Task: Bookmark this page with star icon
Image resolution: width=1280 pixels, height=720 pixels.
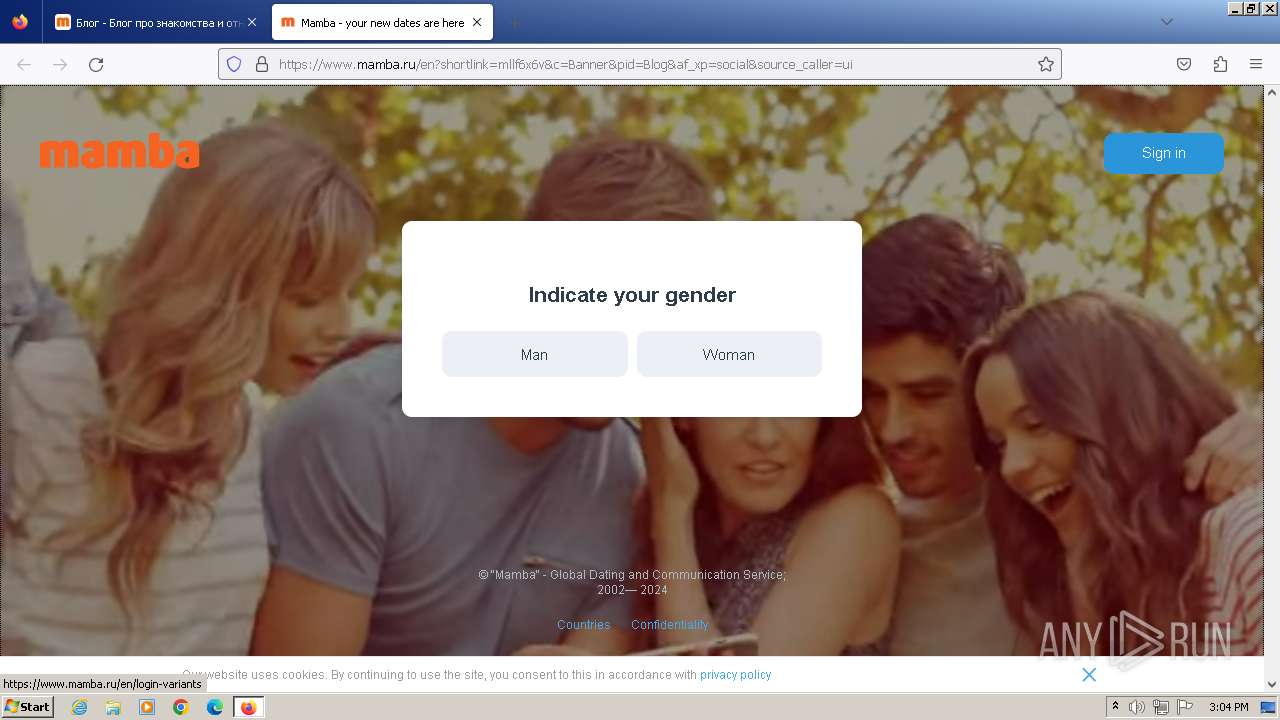Action: coord(1046,64)
